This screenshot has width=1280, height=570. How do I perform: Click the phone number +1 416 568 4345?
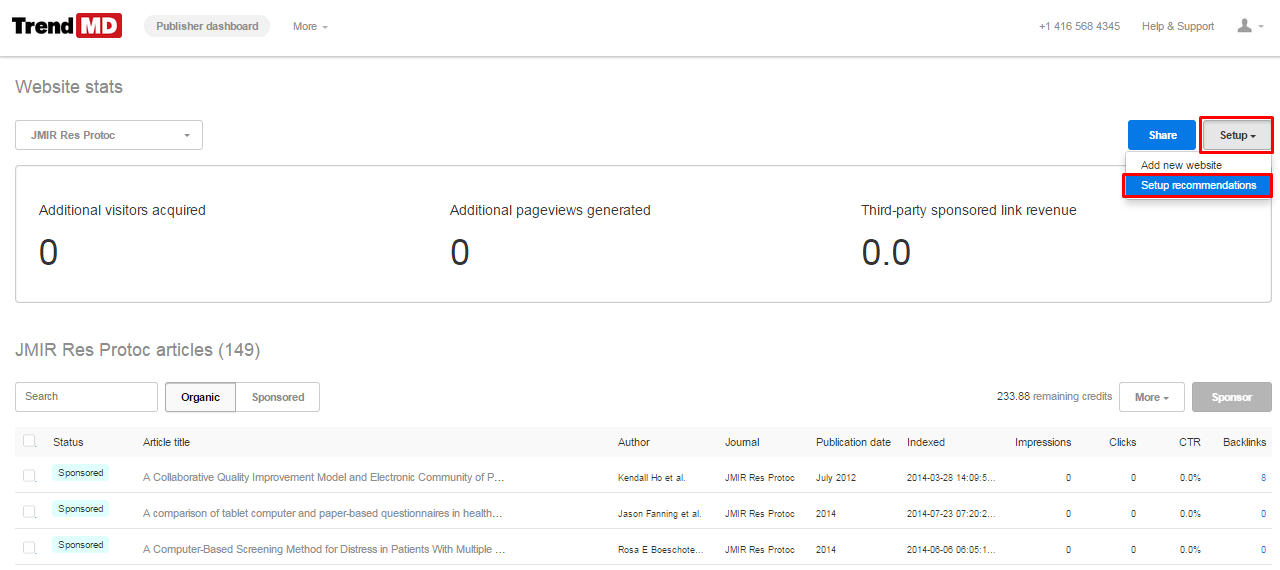[x=1079, y=26]
